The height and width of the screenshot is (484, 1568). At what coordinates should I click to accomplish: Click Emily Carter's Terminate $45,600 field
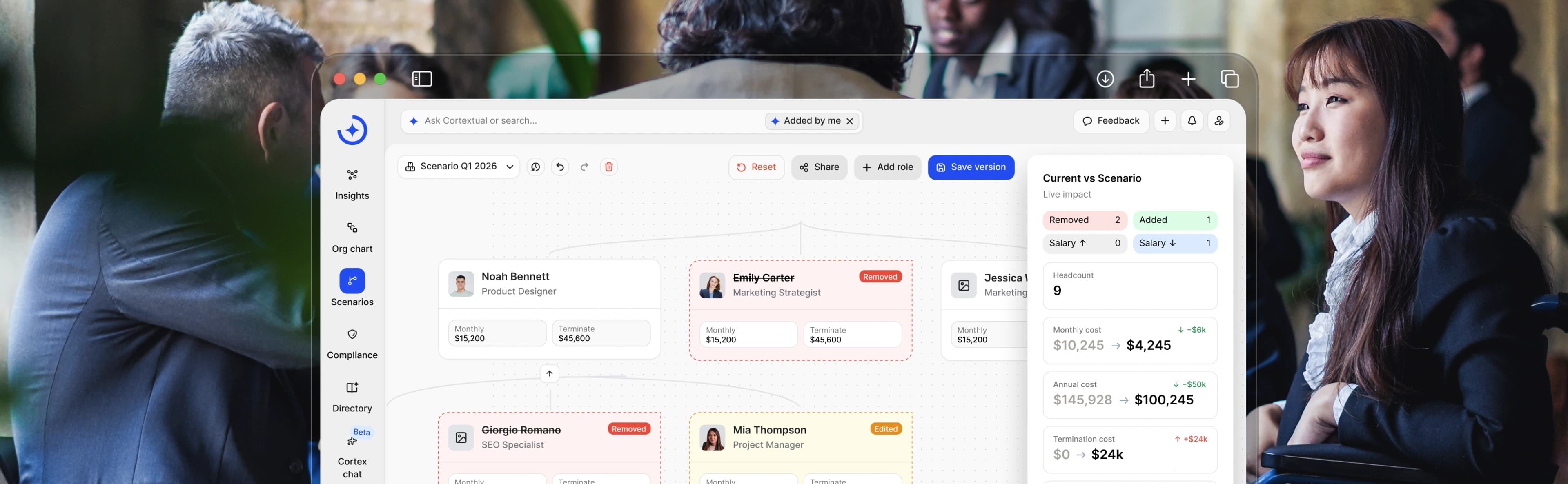(x=853, y=334)
